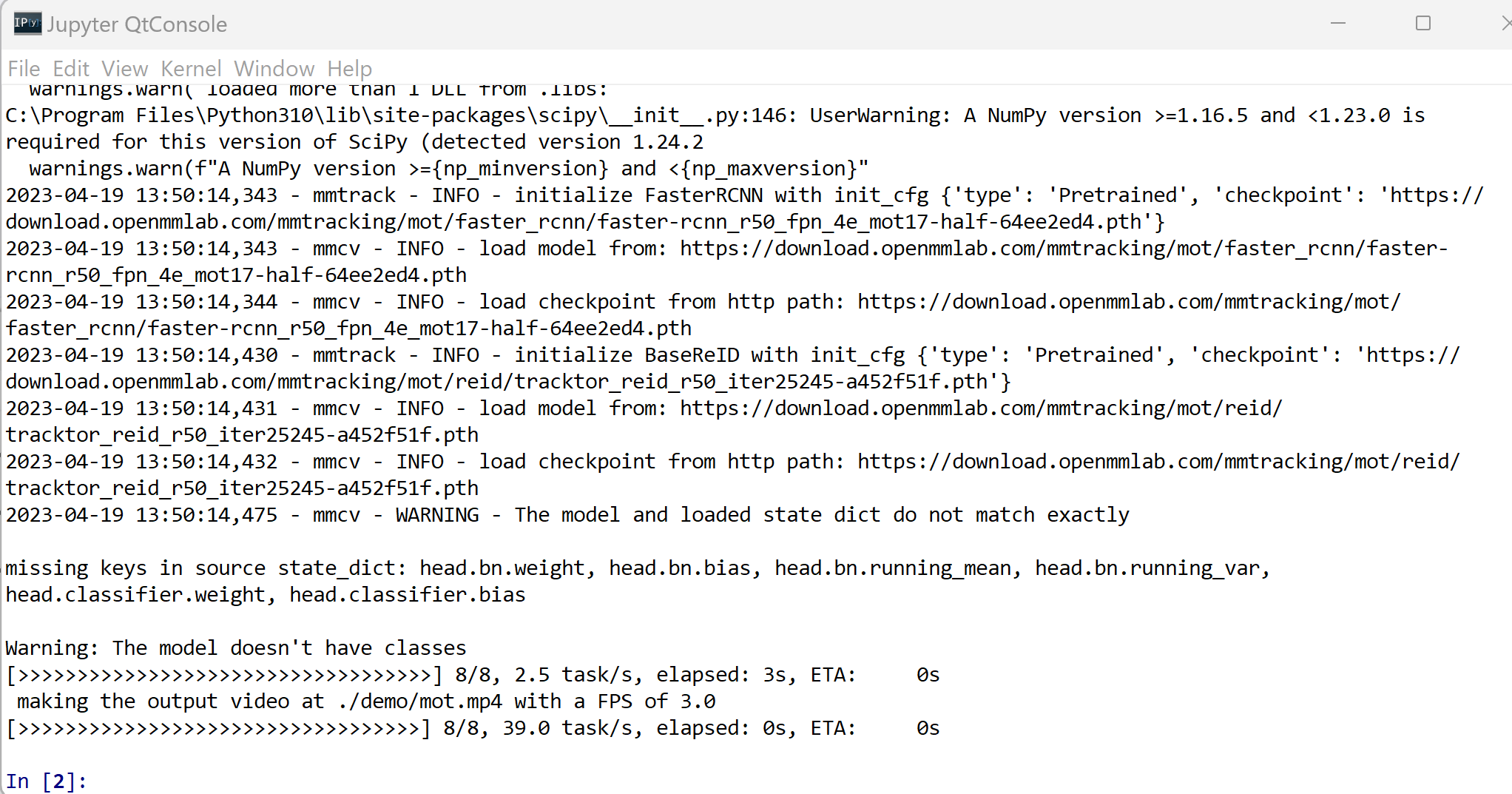1512x794 pixels.
Task: Open the View menu
Action: pyautogui.click(x=124, y=69)
